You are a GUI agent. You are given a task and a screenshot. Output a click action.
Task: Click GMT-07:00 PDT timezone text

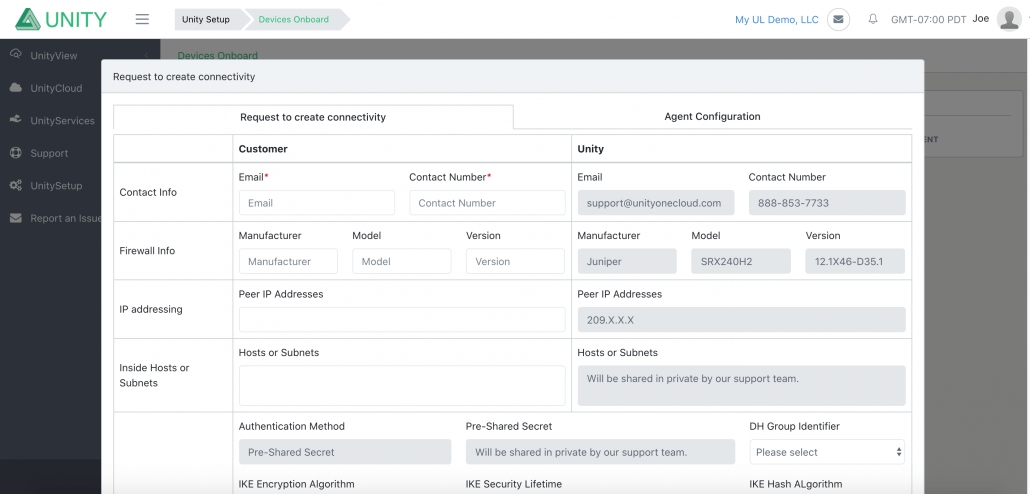(x=928, y=20)
